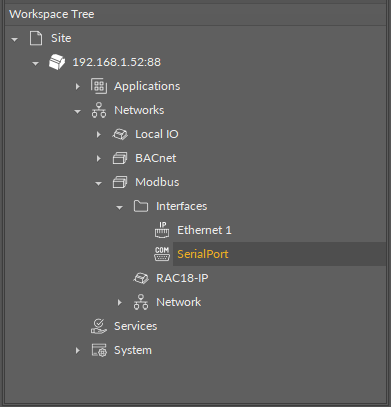Select the Ethernet 1 tree item
Image resolution: width=391 pixels, height=407 pixels.
[204, 230]
